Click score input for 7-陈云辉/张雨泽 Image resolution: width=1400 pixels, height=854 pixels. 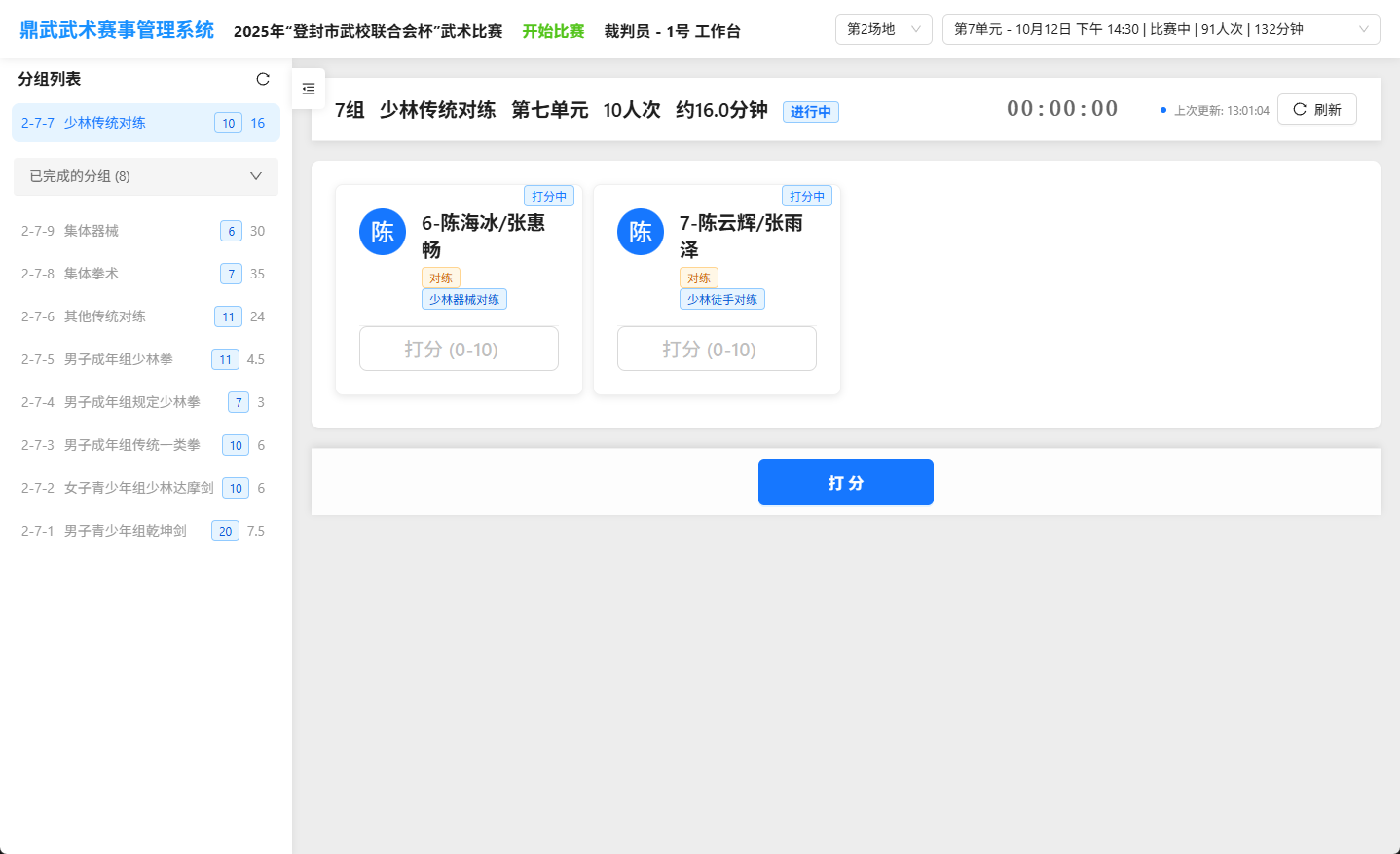click(717, 349)
